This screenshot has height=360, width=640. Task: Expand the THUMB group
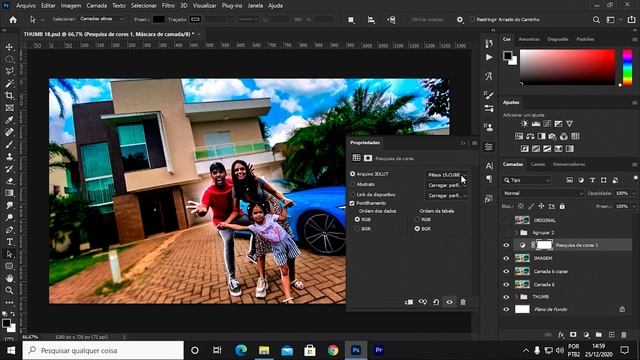click(x=516, y=297)
